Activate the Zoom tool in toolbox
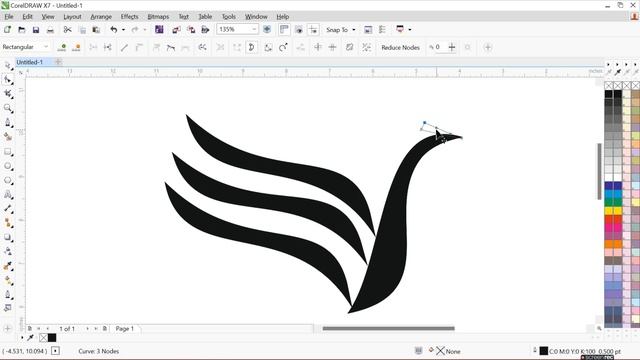The height and width of the screenshot is (360, 640). tap(8, 108)
